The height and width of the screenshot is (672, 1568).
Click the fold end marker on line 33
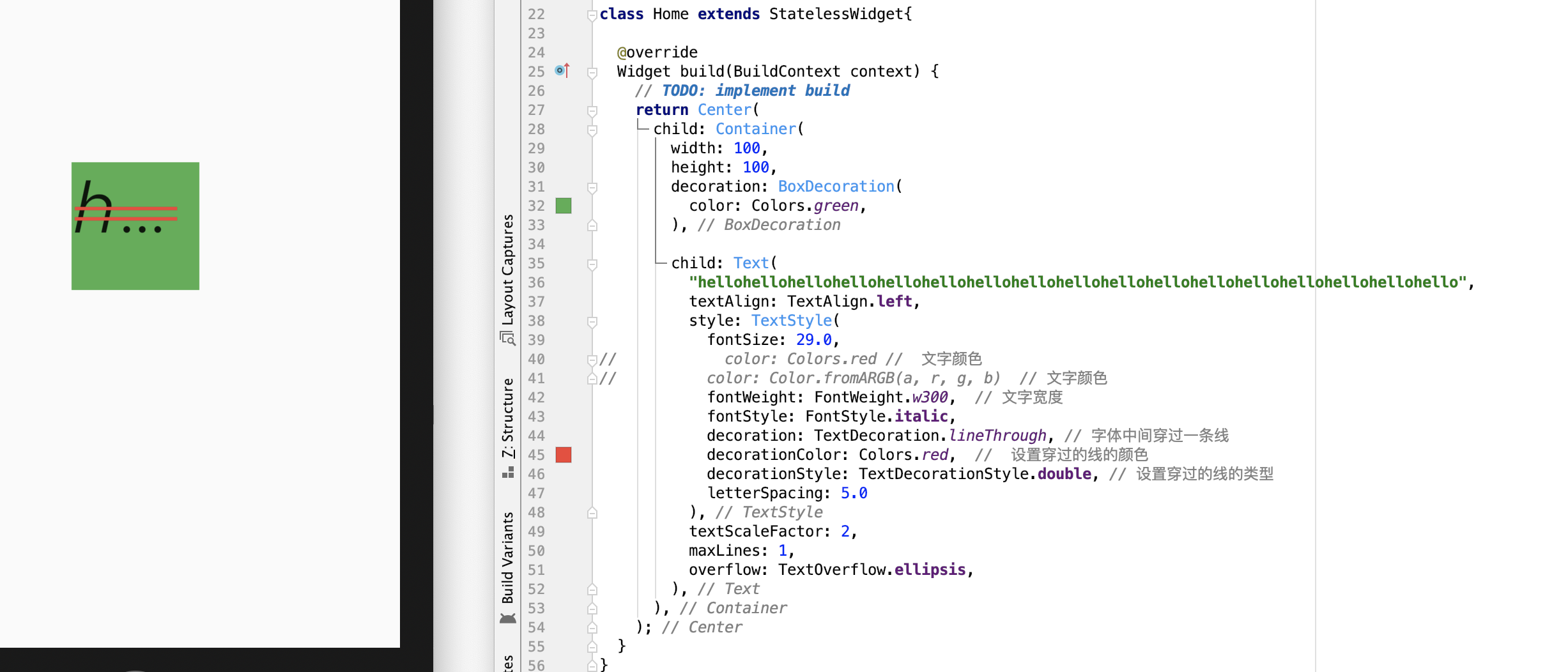pyautogui.click(x=592, y=225)
